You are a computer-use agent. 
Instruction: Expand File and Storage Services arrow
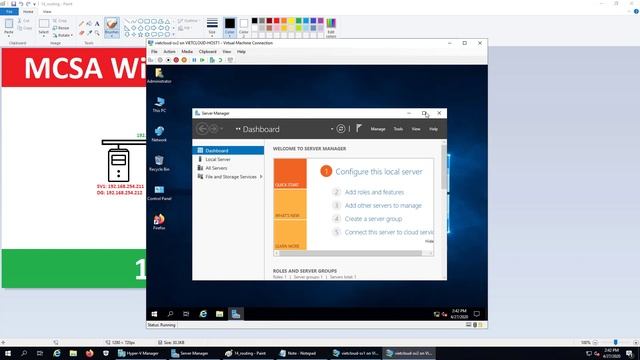[x=261, y=177]
